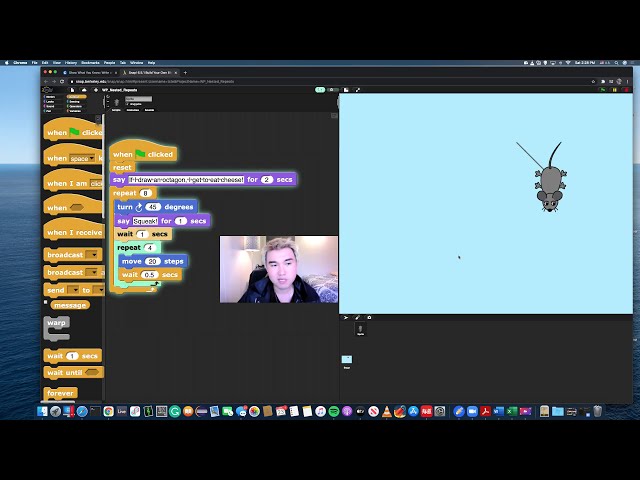Click the 'Squeak!' text field
The height and width of the screenshot is (480, 640).
pos(145,221)
